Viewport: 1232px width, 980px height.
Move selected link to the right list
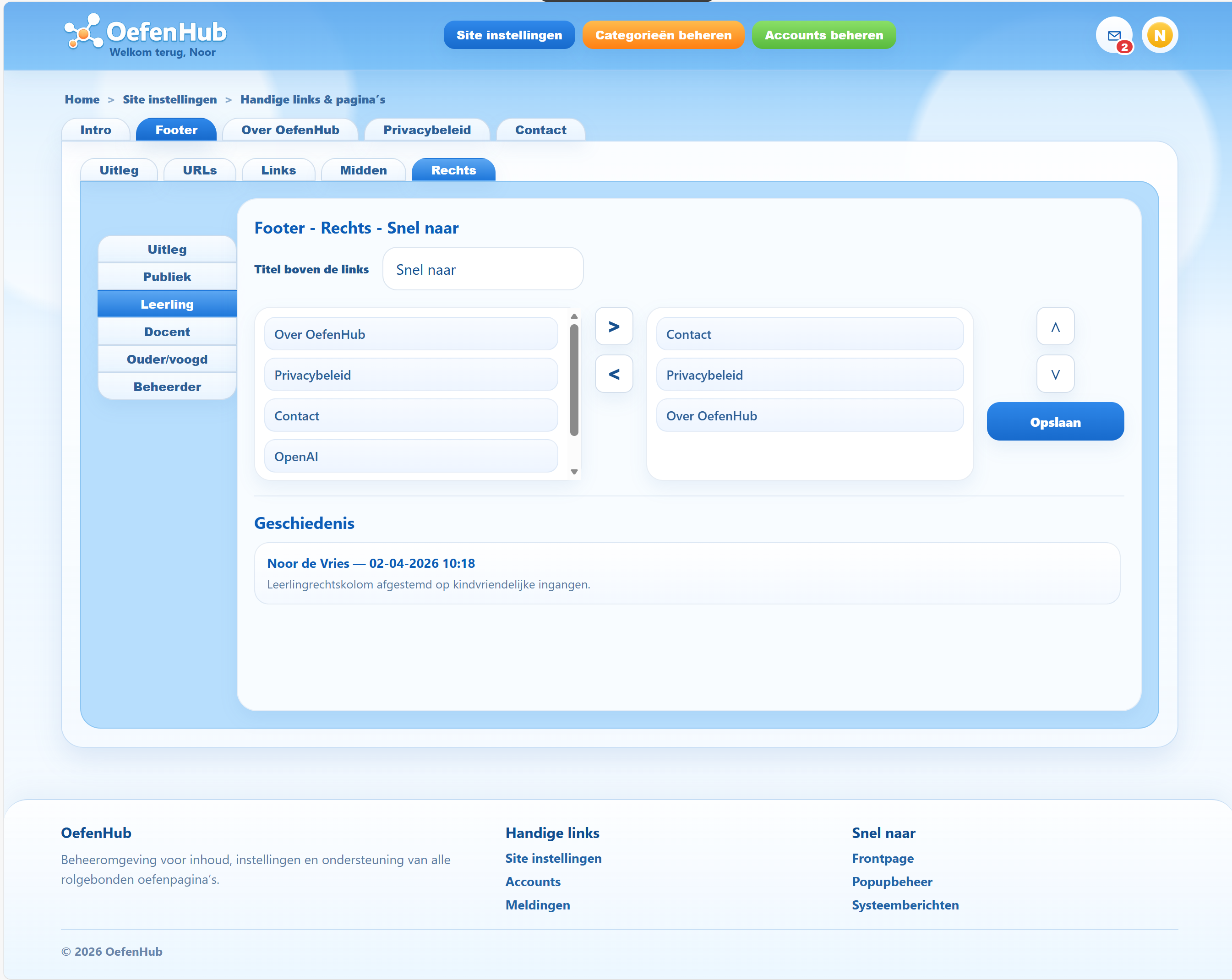[x=614, y=327]
